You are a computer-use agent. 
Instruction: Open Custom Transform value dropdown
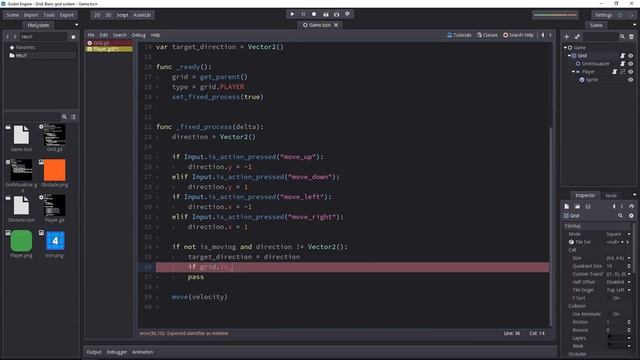618,274
